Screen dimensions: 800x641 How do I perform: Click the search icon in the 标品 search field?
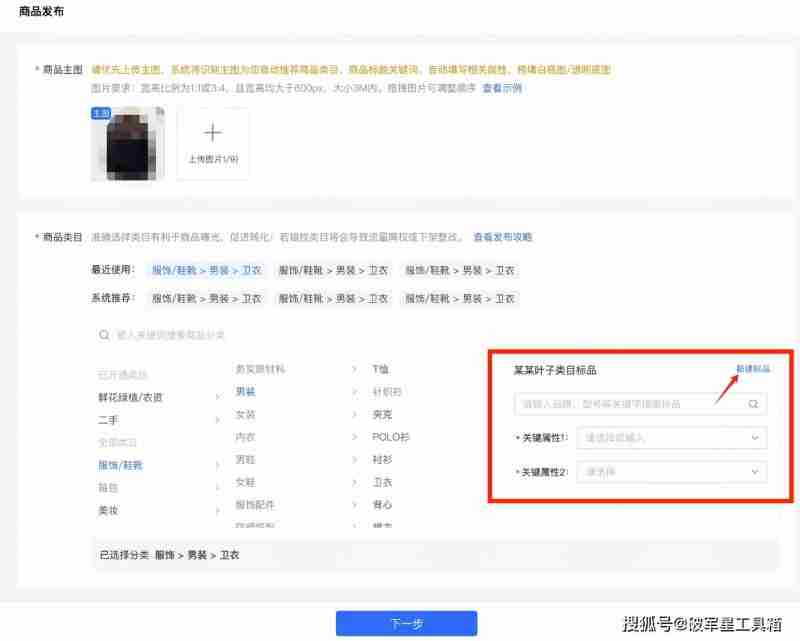click(x=754, y=403)
